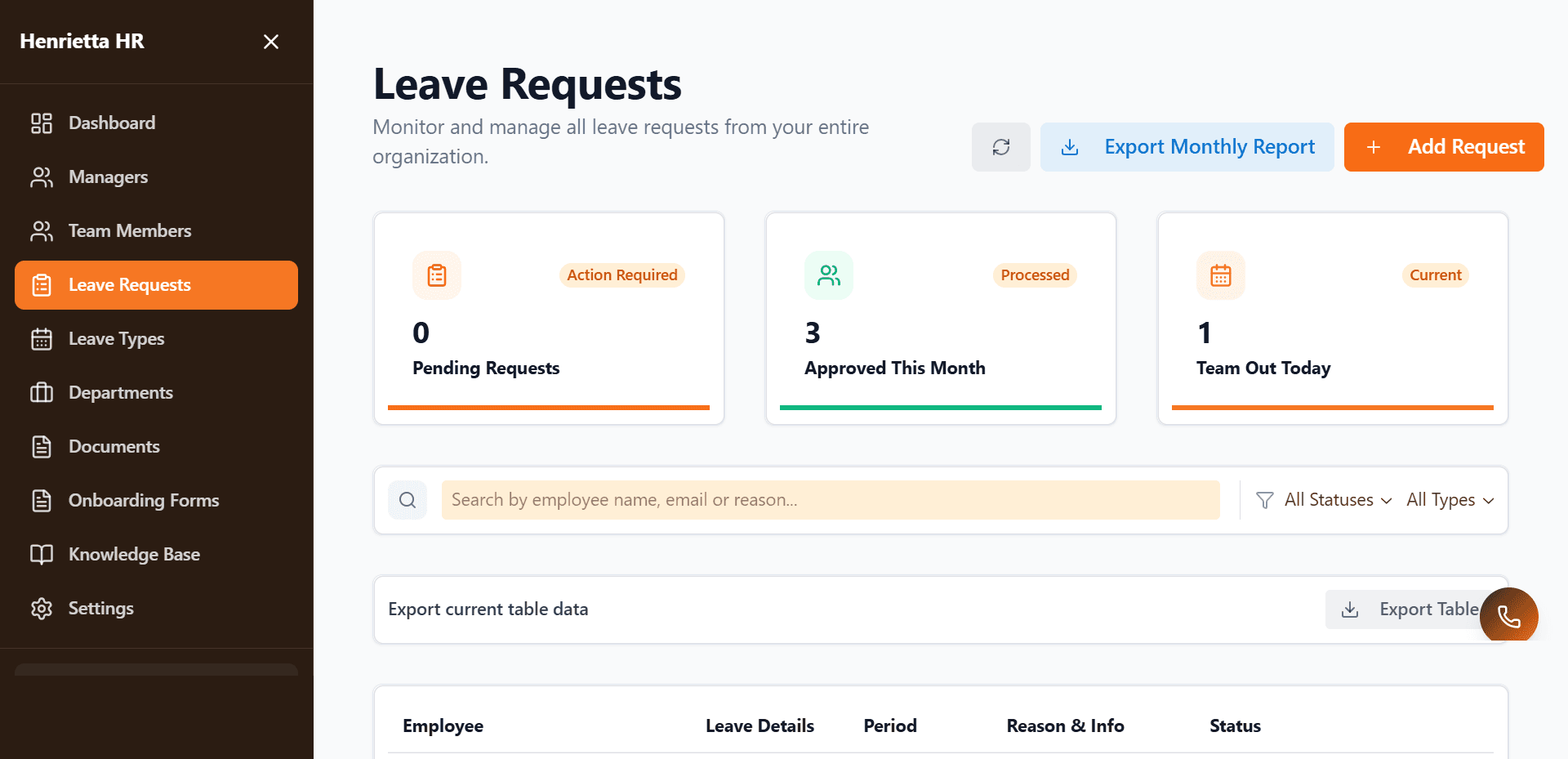This screenshot has width=1568, height=759.
Task: Click the Settings gear icon
Action: 42,608
